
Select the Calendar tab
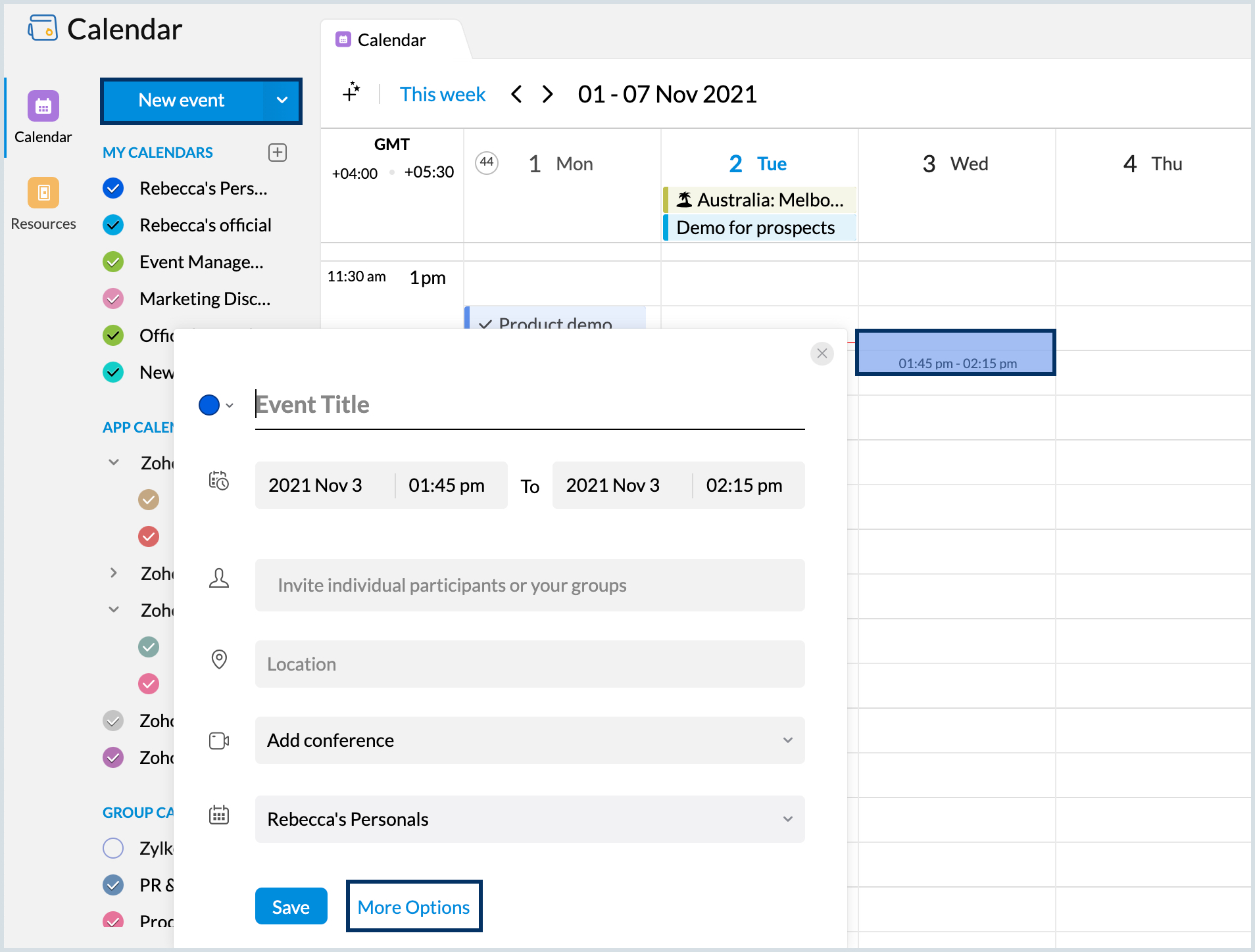tap(392, 40)
